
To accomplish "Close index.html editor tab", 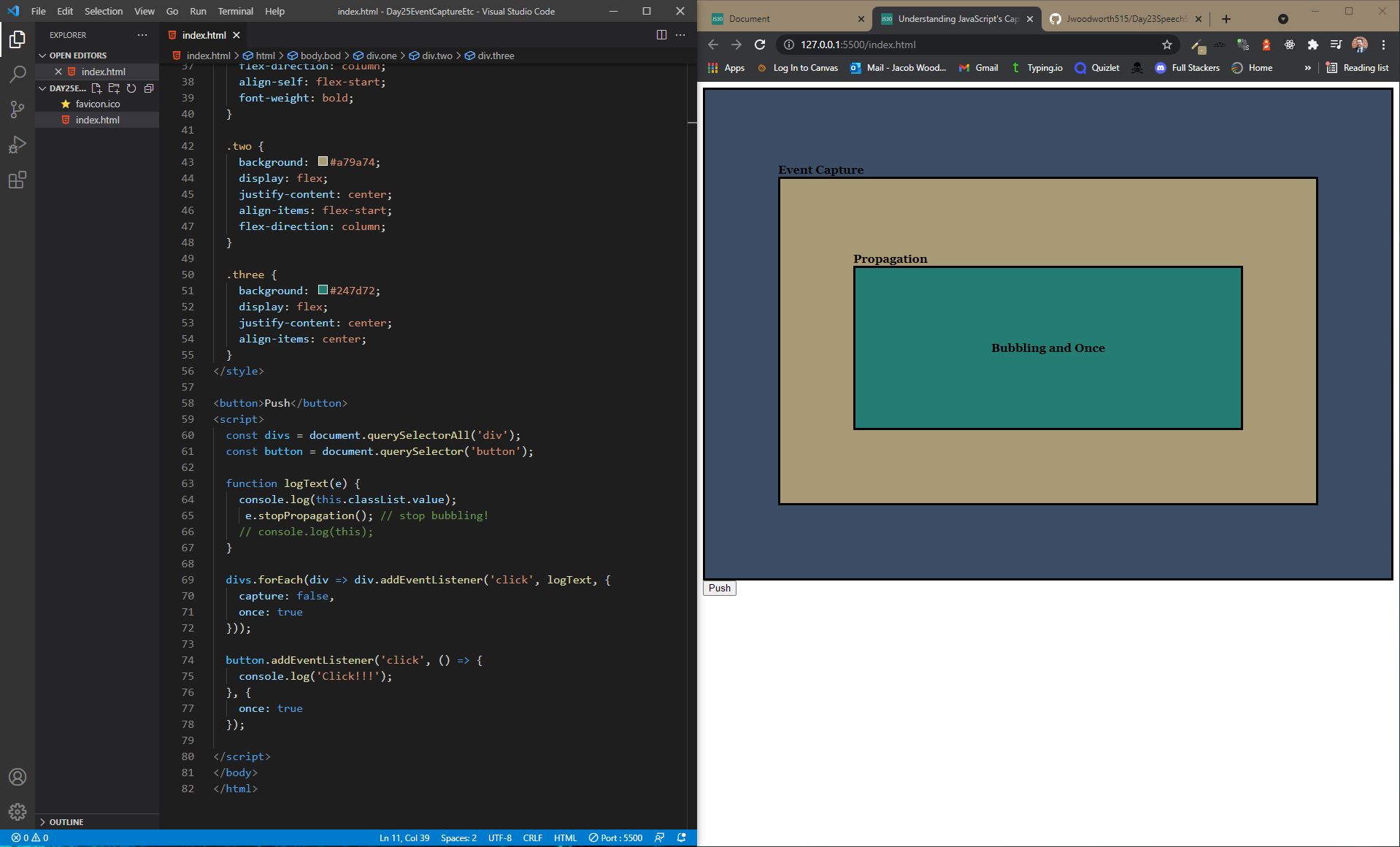I will coord(236,35).
